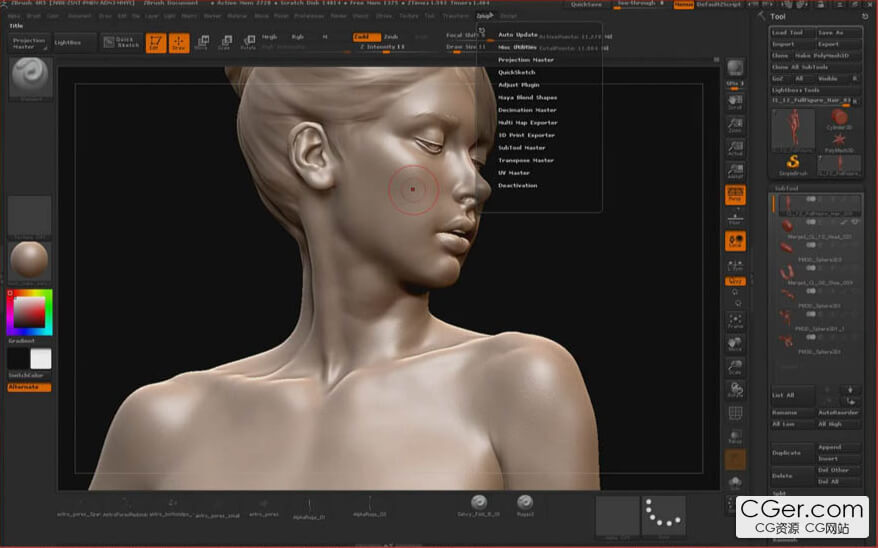Toggle Persp perspective button
This screenshot has height=548, width=879.
(735, 194)
